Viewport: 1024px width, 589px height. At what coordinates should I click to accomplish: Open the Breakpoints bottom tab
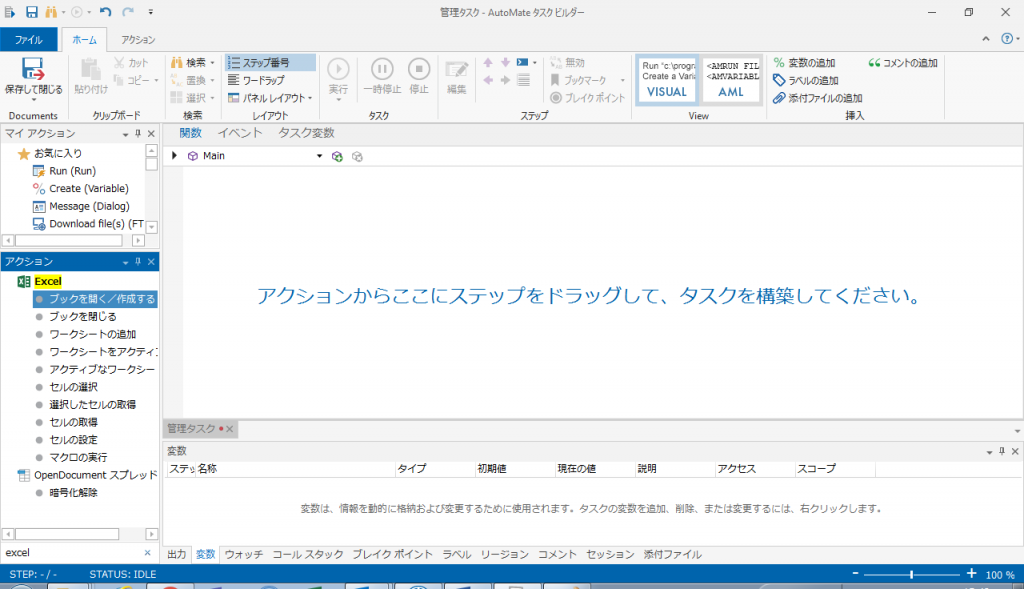click(x=392, y=554)
